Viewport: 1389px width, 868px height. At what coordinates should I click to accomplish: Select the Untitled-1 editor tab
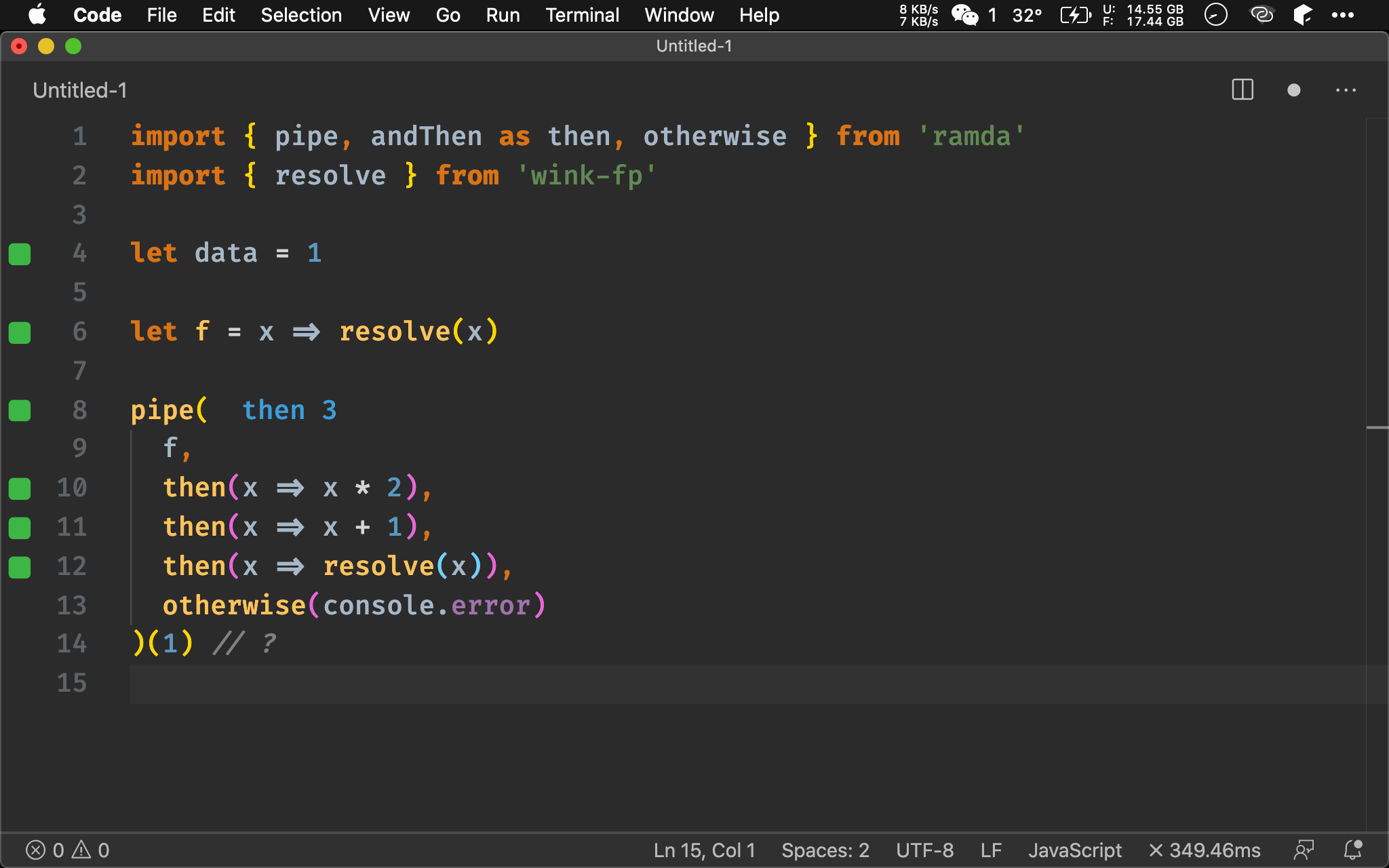coord(80,90)
